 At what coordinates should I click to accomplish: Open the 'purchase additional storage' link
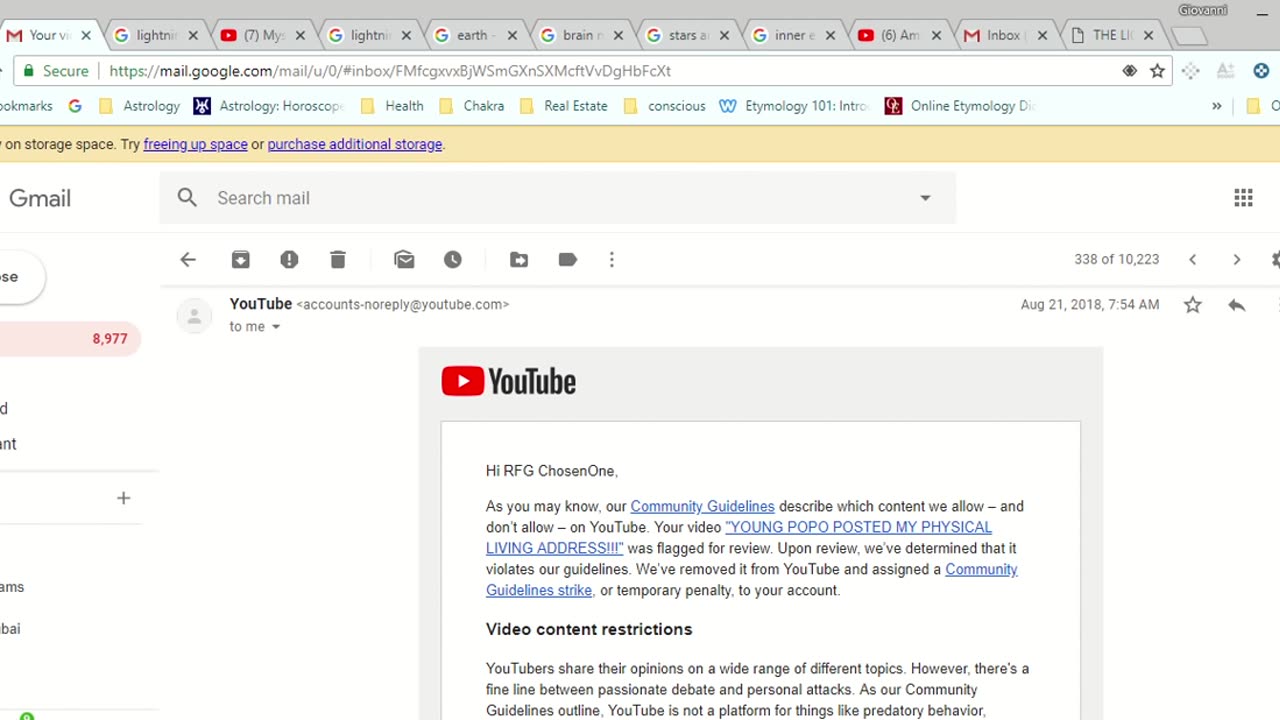coord(354,144)
